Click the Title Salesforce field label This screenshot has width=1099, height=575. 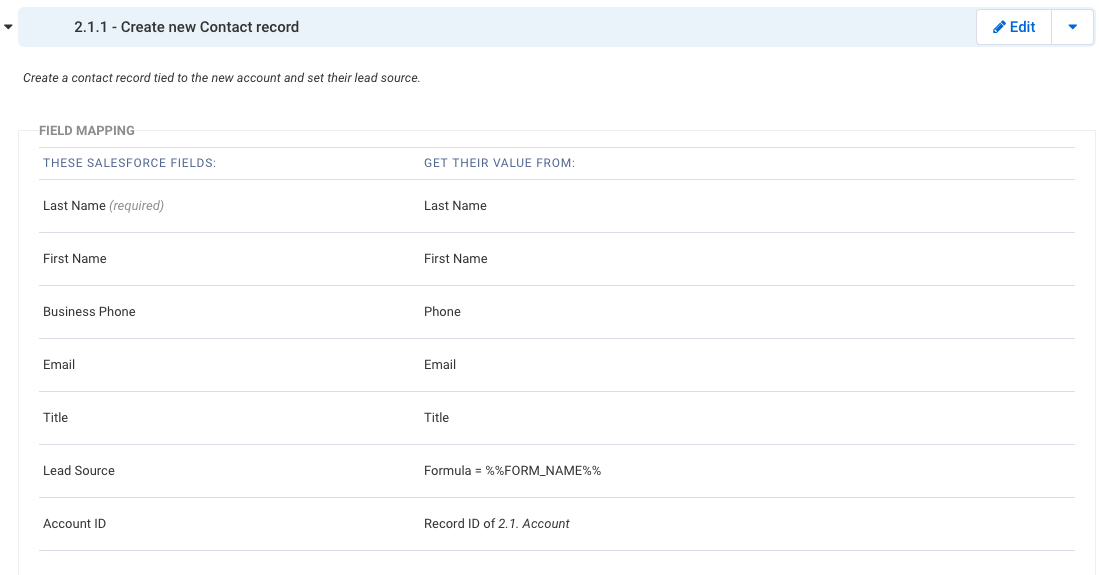click(x=55, y=417)
